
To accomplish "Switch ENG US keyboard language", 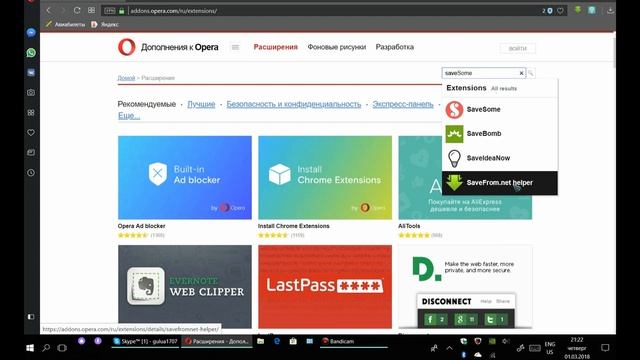I will tap(550, 348).
